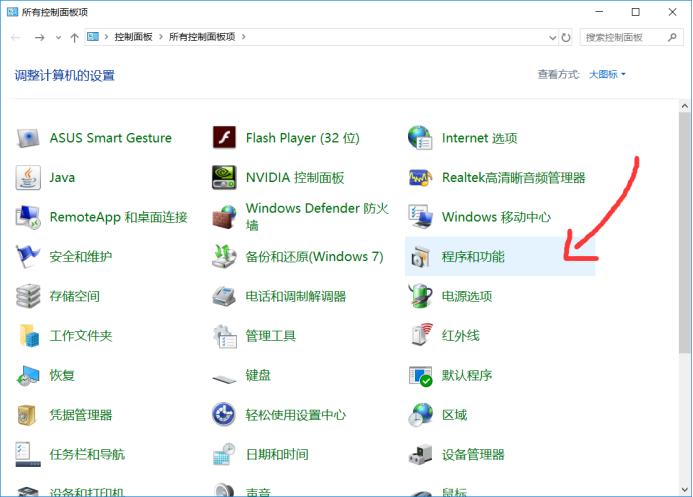Image resolution: width=693 pixels, height=497 pixels.
Task: Click the 搜索控制面板 search field
Action: [x=631, y=38]
